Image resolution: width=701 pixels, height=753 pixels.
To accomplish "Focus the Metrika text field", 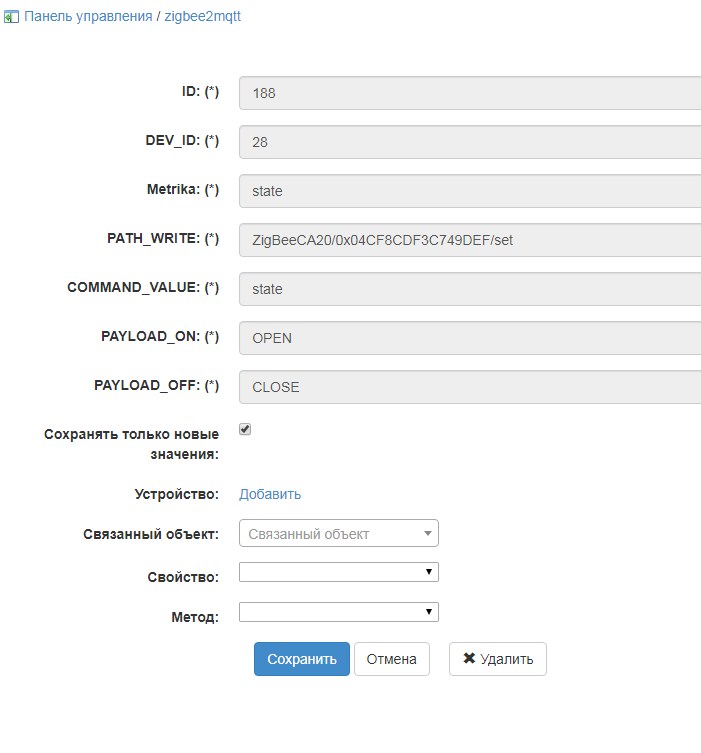I will coord(470,191).
